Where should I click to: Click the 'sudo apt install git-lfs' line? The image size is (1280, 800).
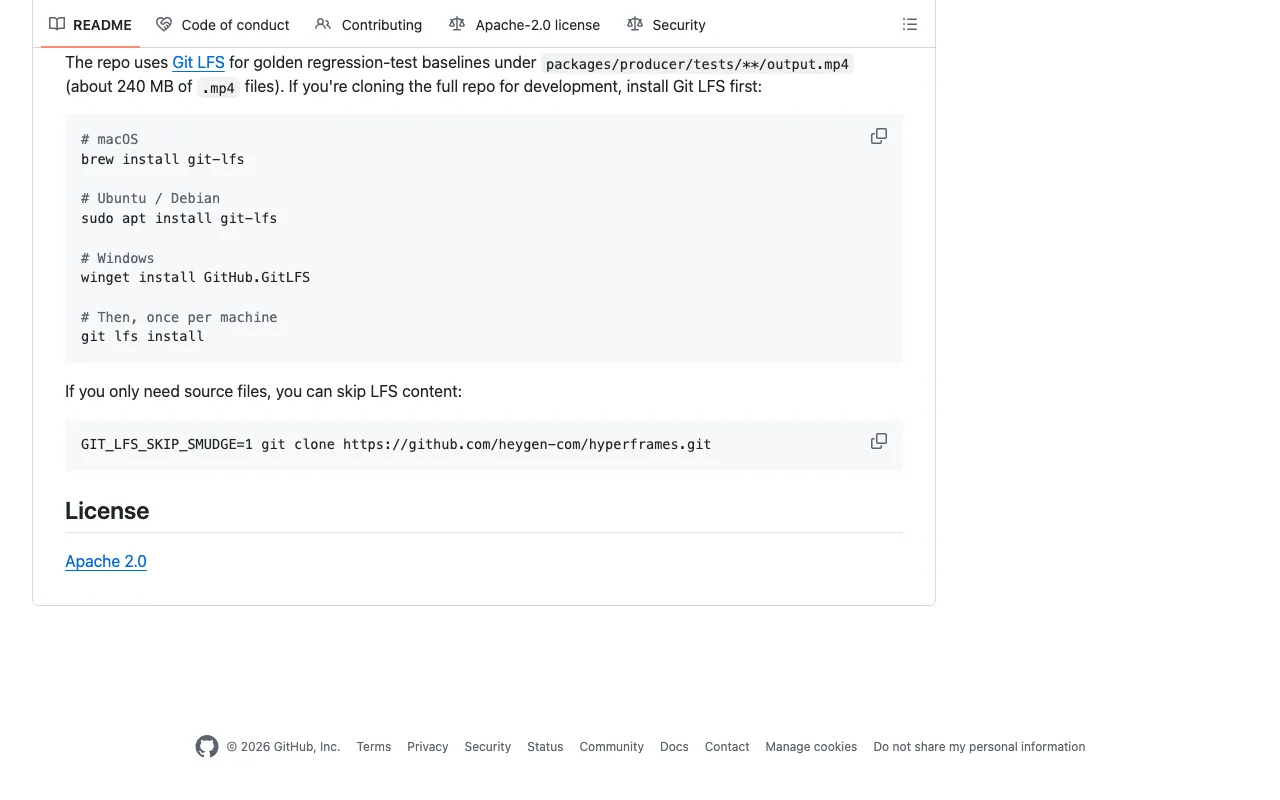point(179,218)
